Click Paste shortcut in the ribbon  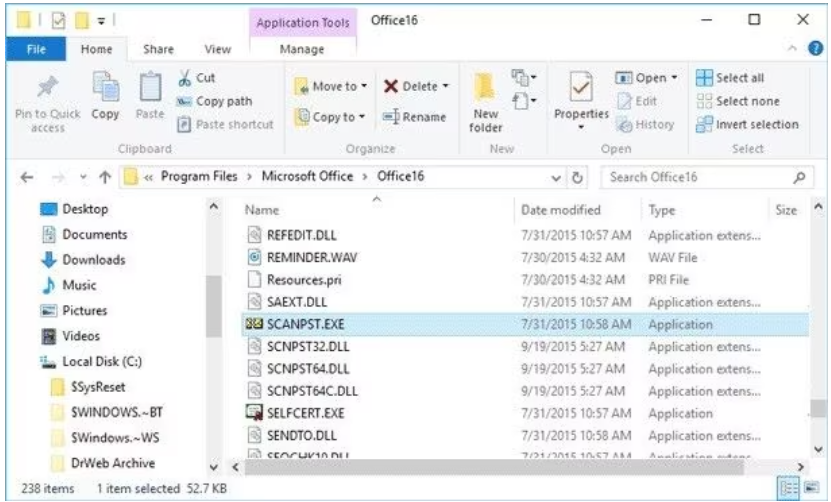[x=225, y=125]
